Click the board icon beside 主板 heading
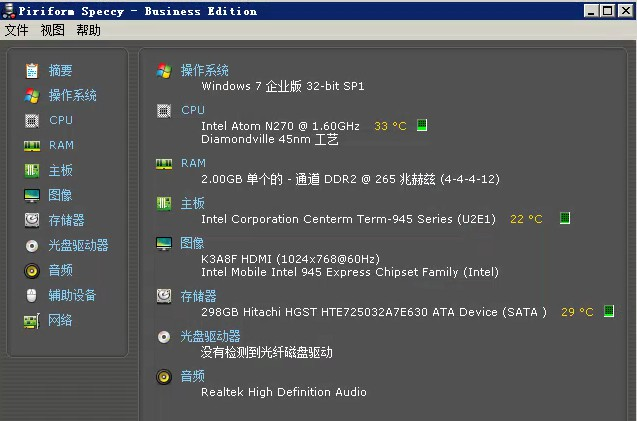The image size is (637, 421). point(164,203)
